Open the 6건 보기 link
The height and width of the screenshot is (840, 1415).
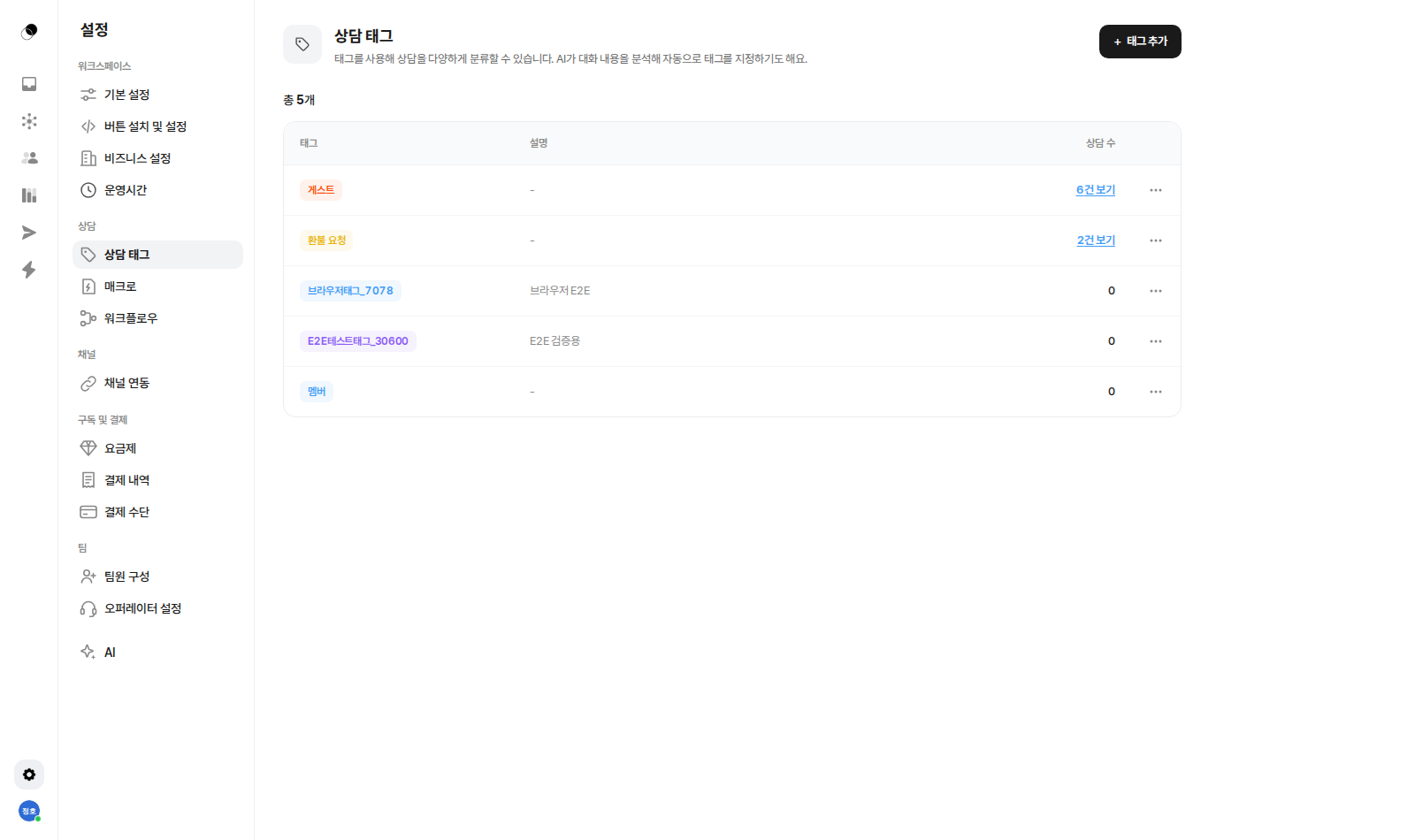[1096, 190]
